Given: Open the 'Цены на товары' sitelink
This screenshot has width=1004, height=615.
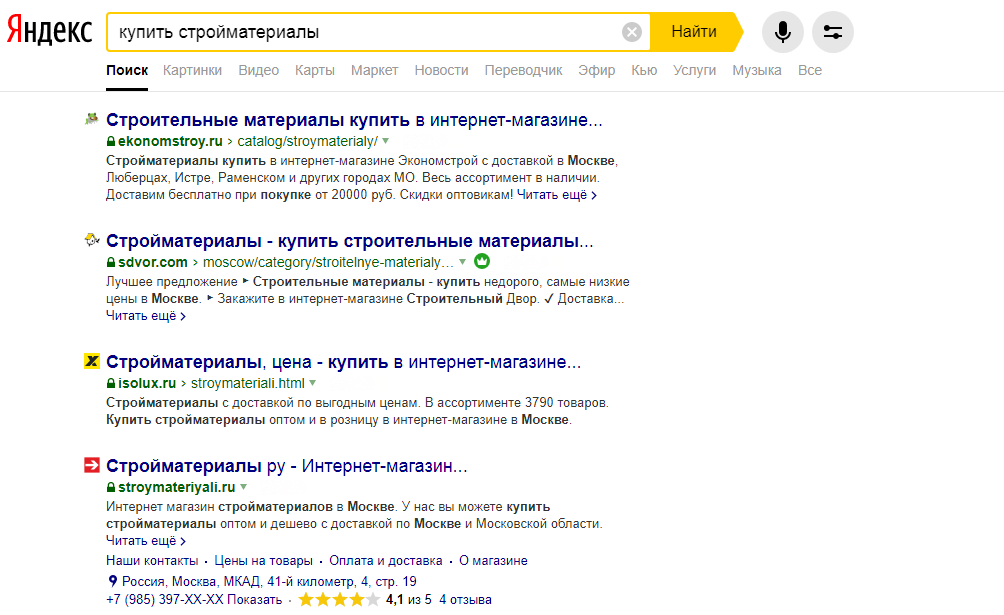Looking at the screenshot, I should [263, 561].
